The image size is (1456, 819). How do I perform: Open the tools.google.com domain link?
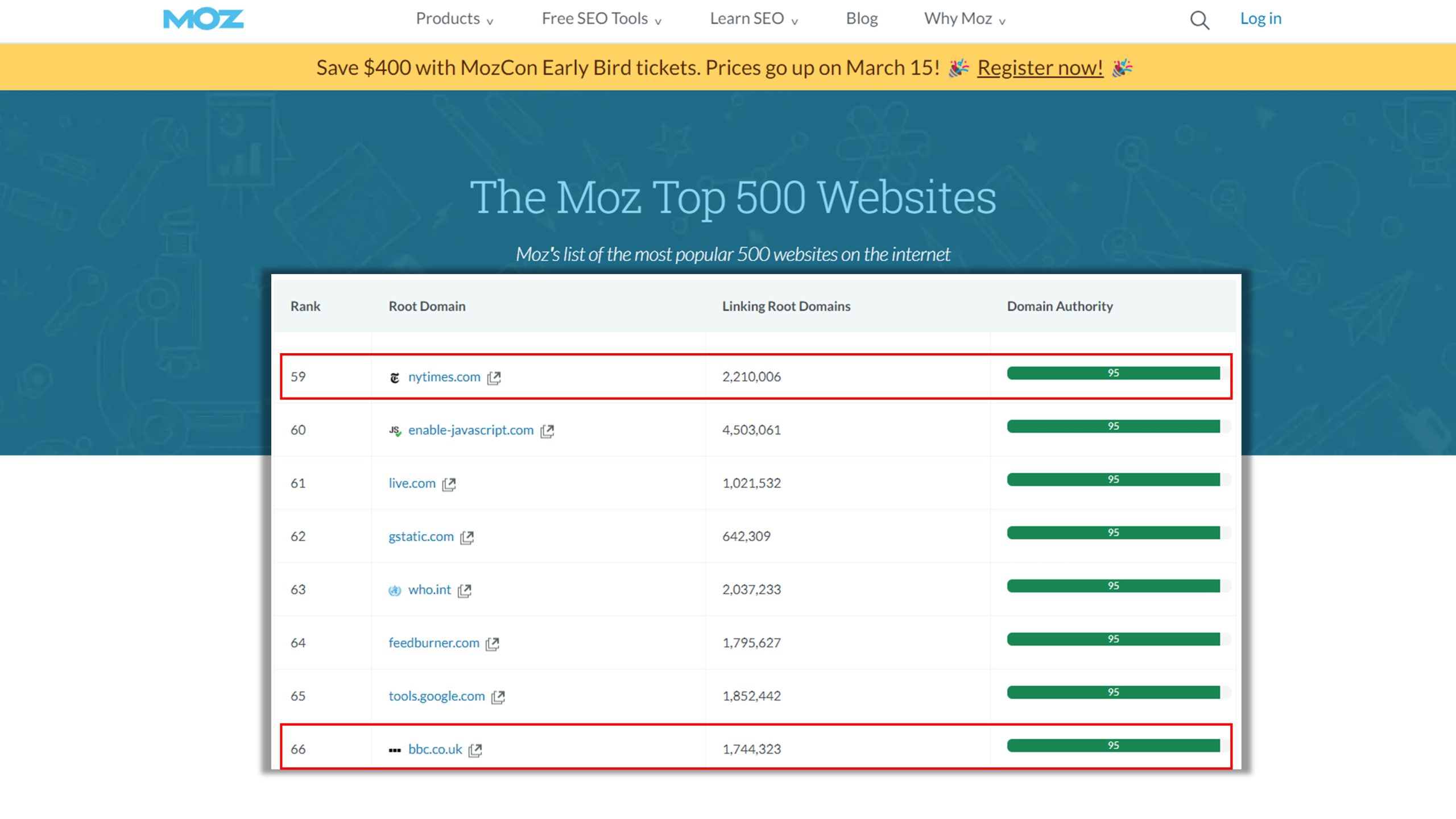437,696
